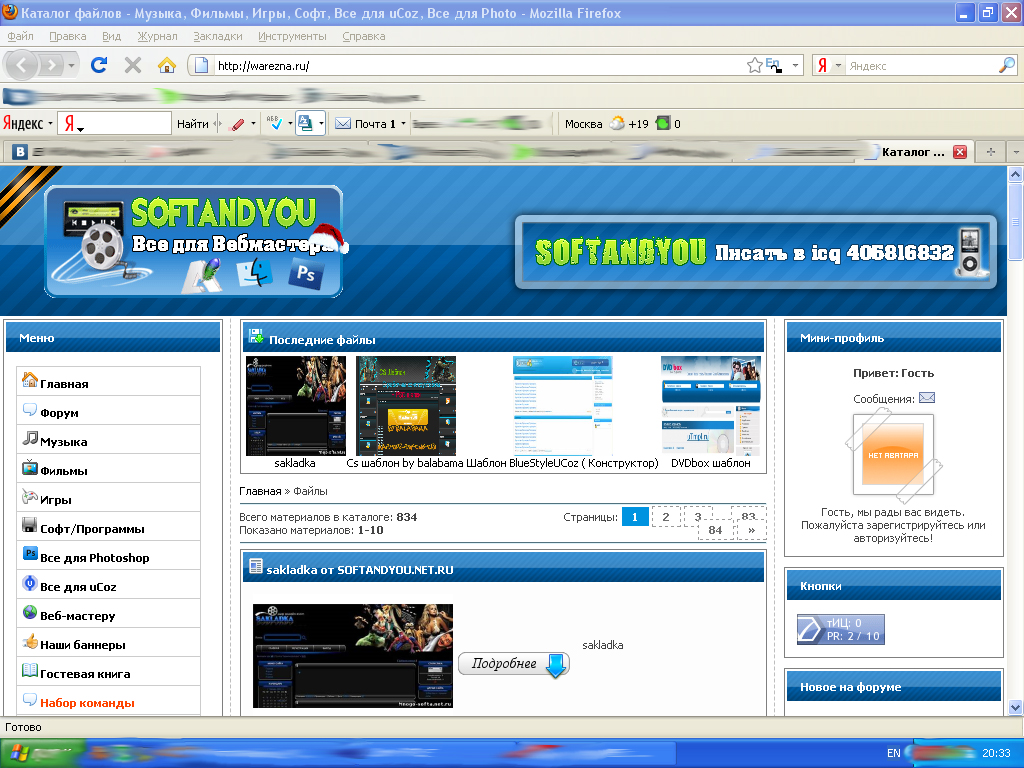Go to the Home page icon
This screenshot has height=768, width=1024.
point(167,65)
